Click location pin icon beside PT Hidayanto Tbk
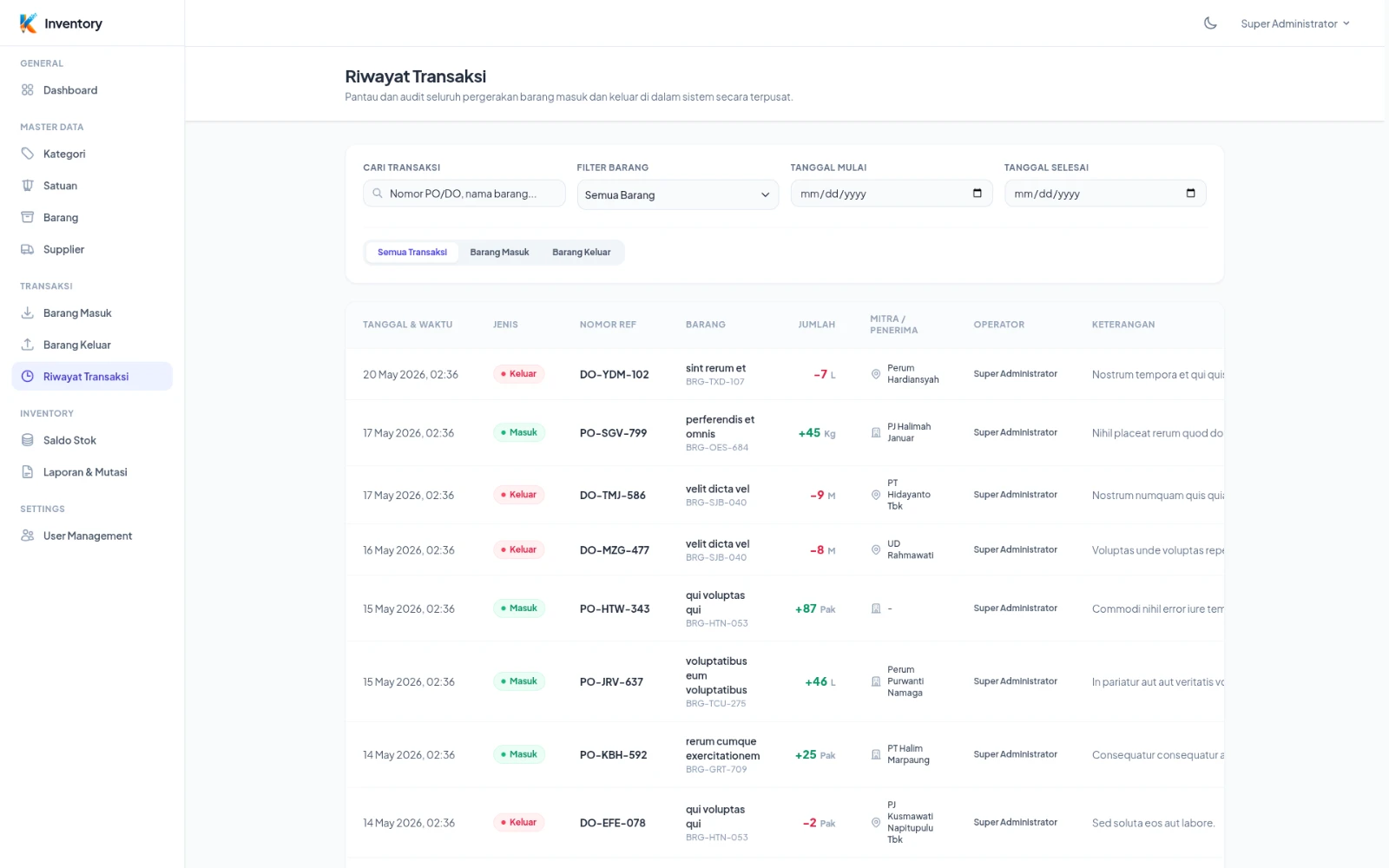The height and width of the screenshot is (868, 1389). click(876, 495)
